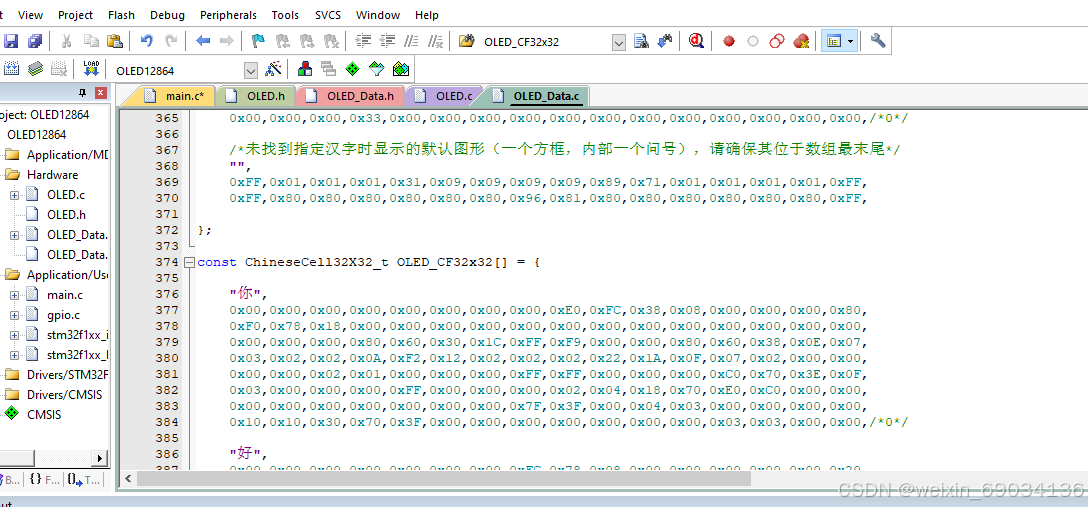Click editor horizontal scrollbar left arrow
The height and width of the screenshot is (507, 1088).
click(128, 479)
